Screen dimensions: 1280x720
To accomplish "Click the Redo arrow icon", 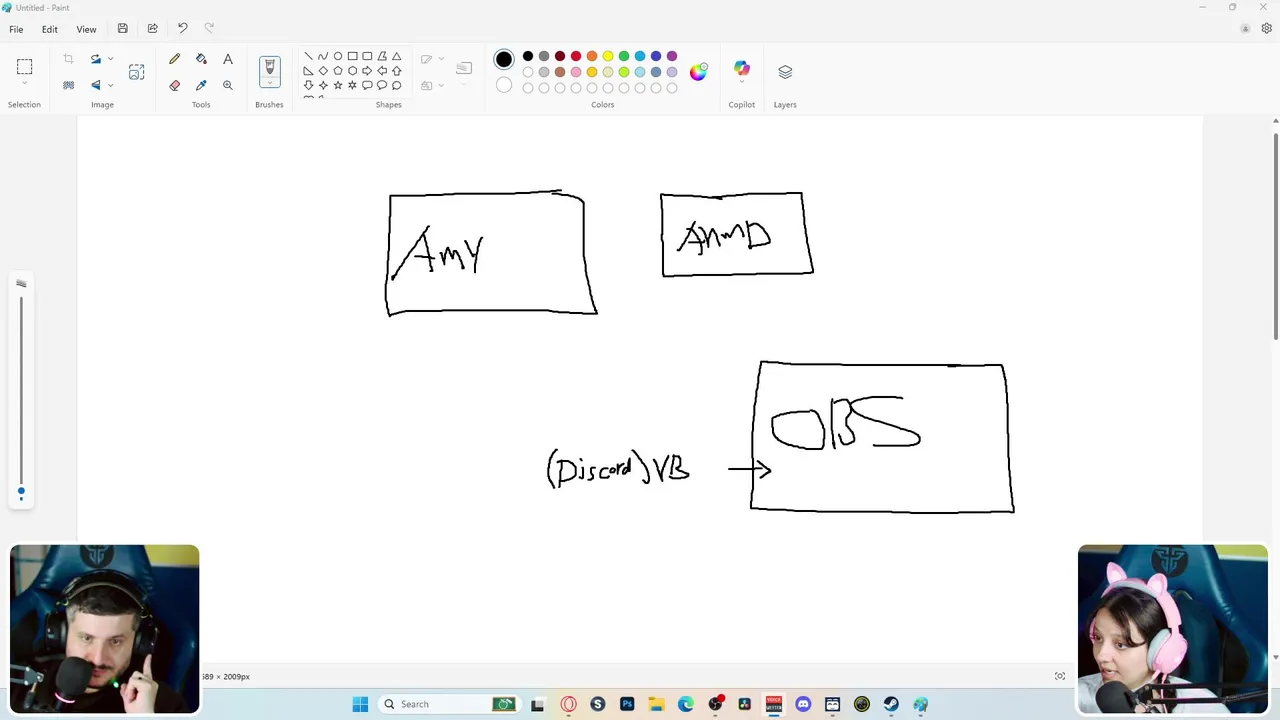I will tap(209, 29).
